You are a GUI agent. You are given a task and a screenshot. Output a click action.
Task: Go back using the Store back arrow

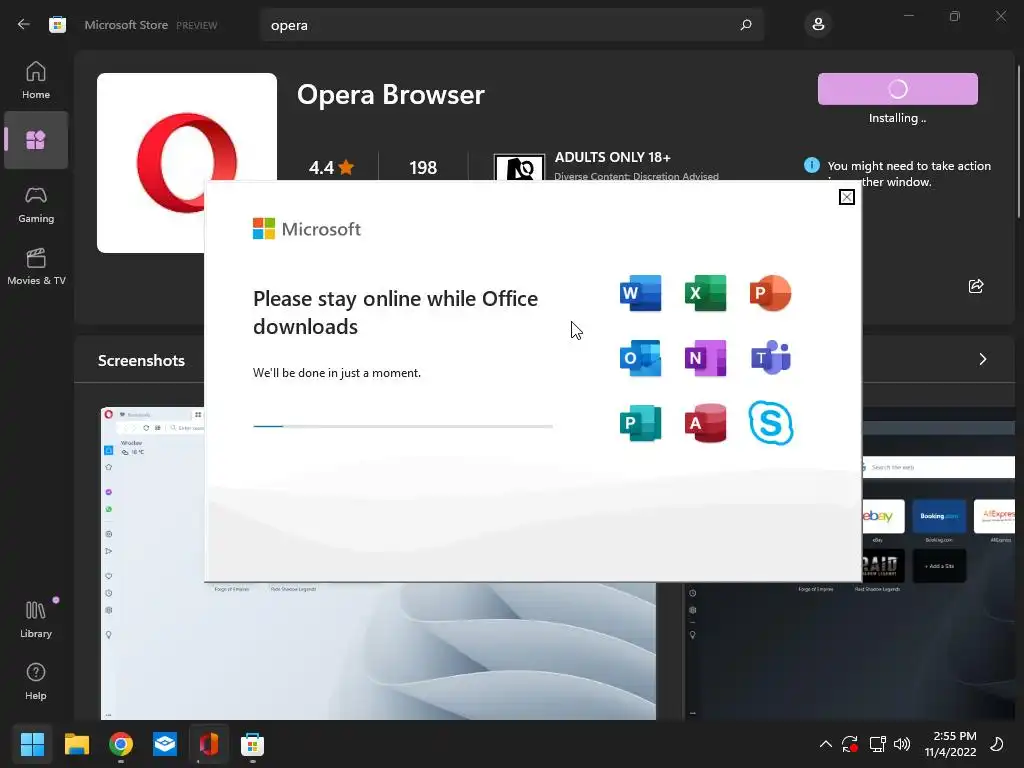(x=24, y=24)
